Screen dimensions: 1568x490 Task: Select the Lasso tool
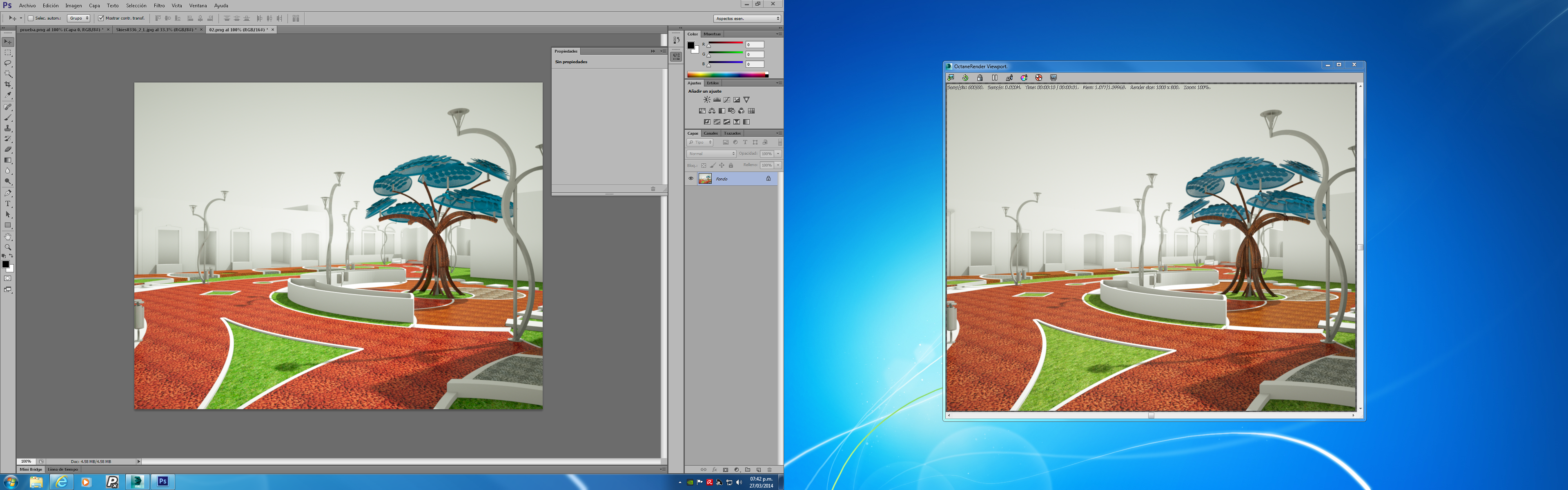click(x=8, y=63)
